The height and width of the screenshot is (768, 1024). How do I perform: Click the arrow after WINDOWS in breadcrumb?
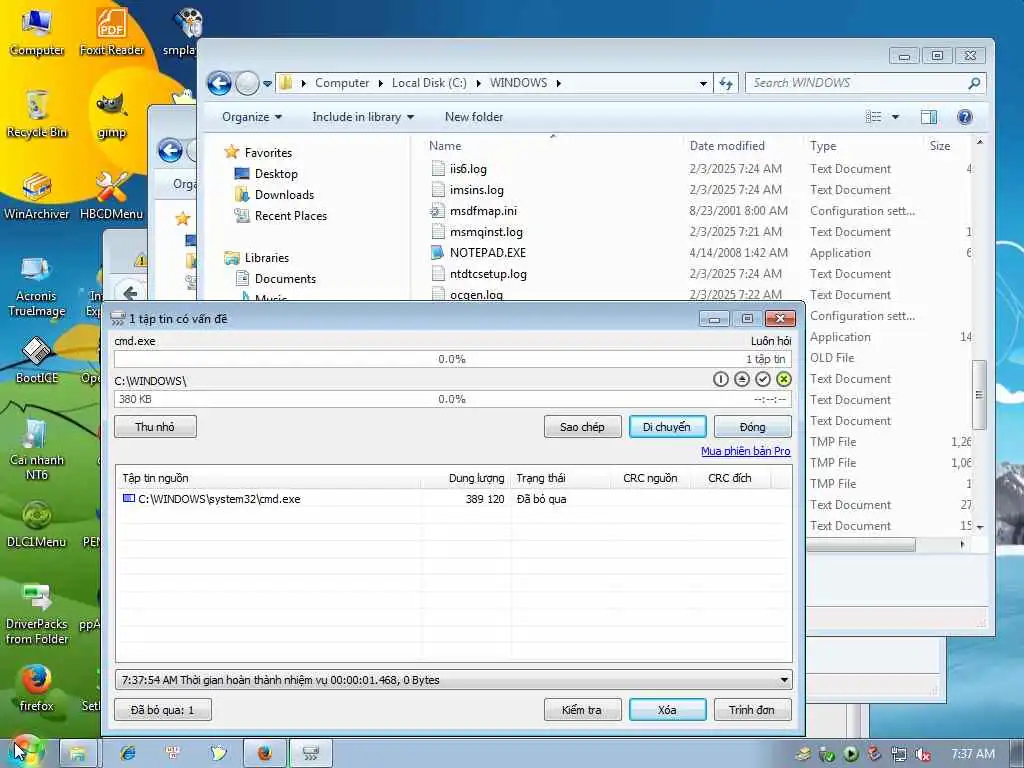point(558,83)
